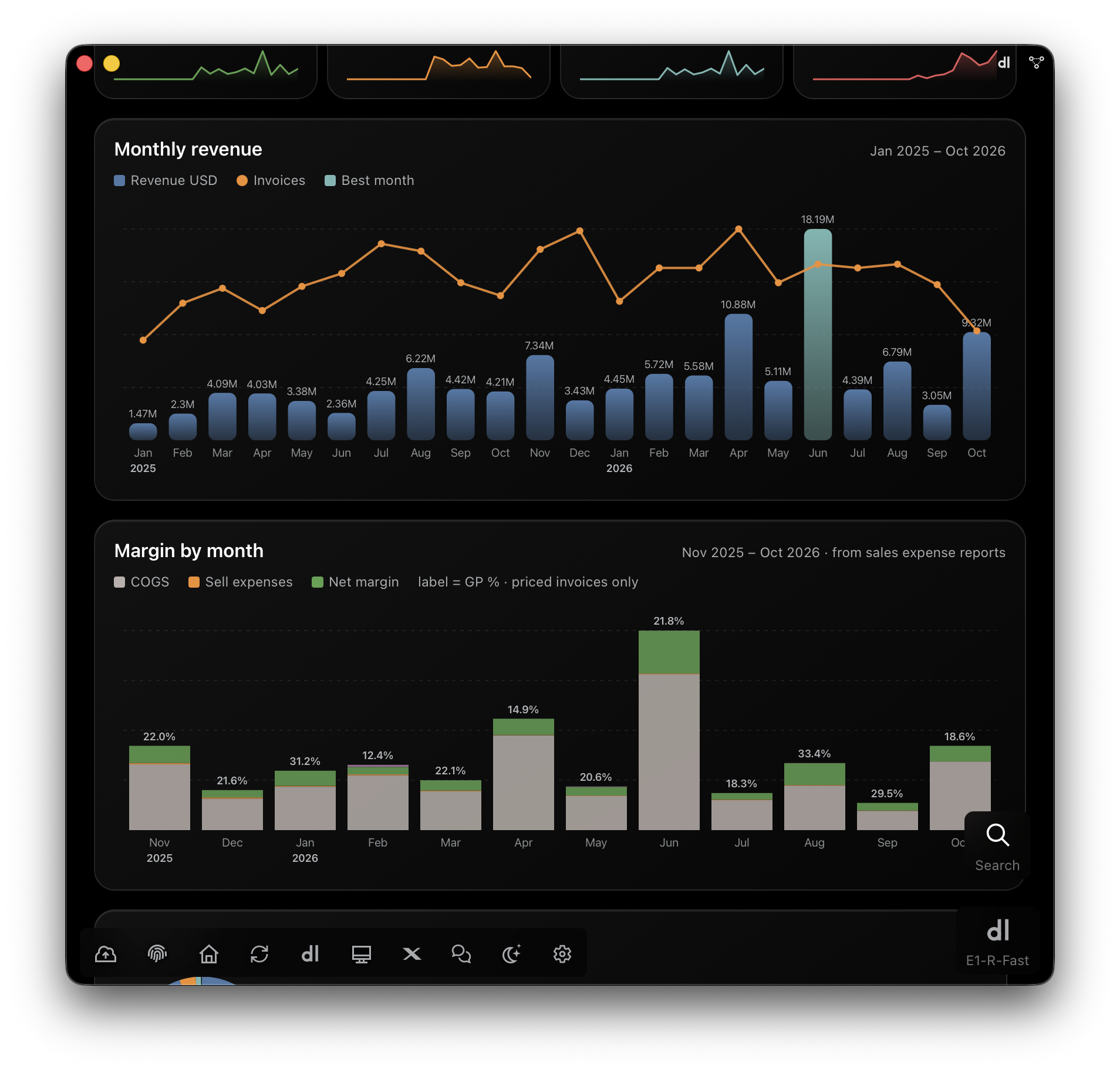Click the Margin by month title
Screen dimensions: 1120x1072
click(188, 551)
